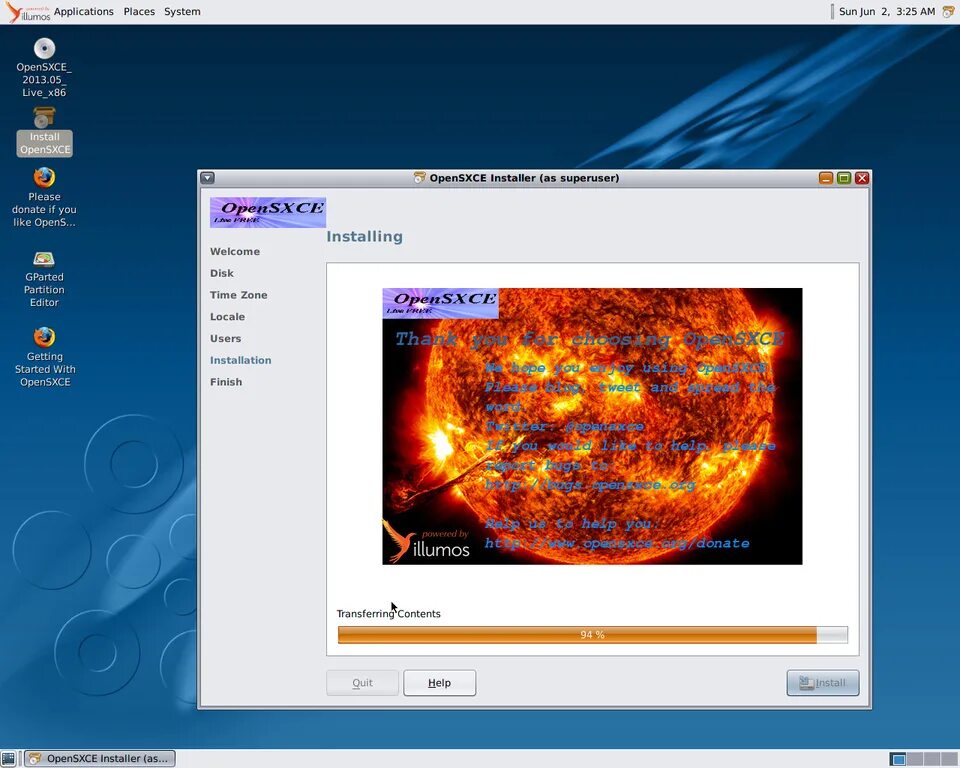The height and width of the screenshot is (768, 960).
Task: Select the Locale step in sidebar
Action: point(227,317)
